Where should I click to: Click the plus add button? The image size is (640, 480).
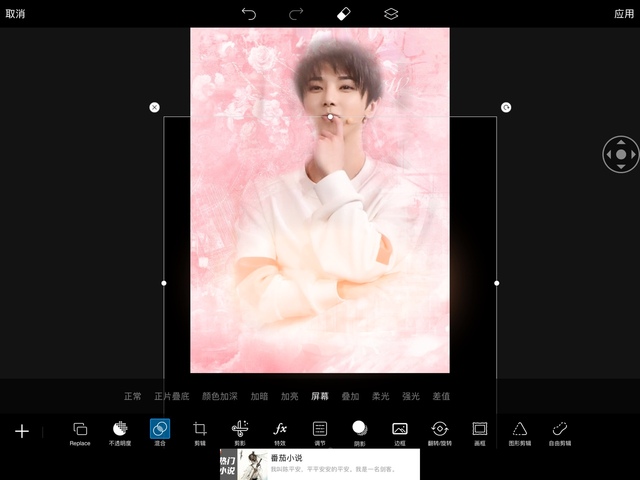[22, 431]
